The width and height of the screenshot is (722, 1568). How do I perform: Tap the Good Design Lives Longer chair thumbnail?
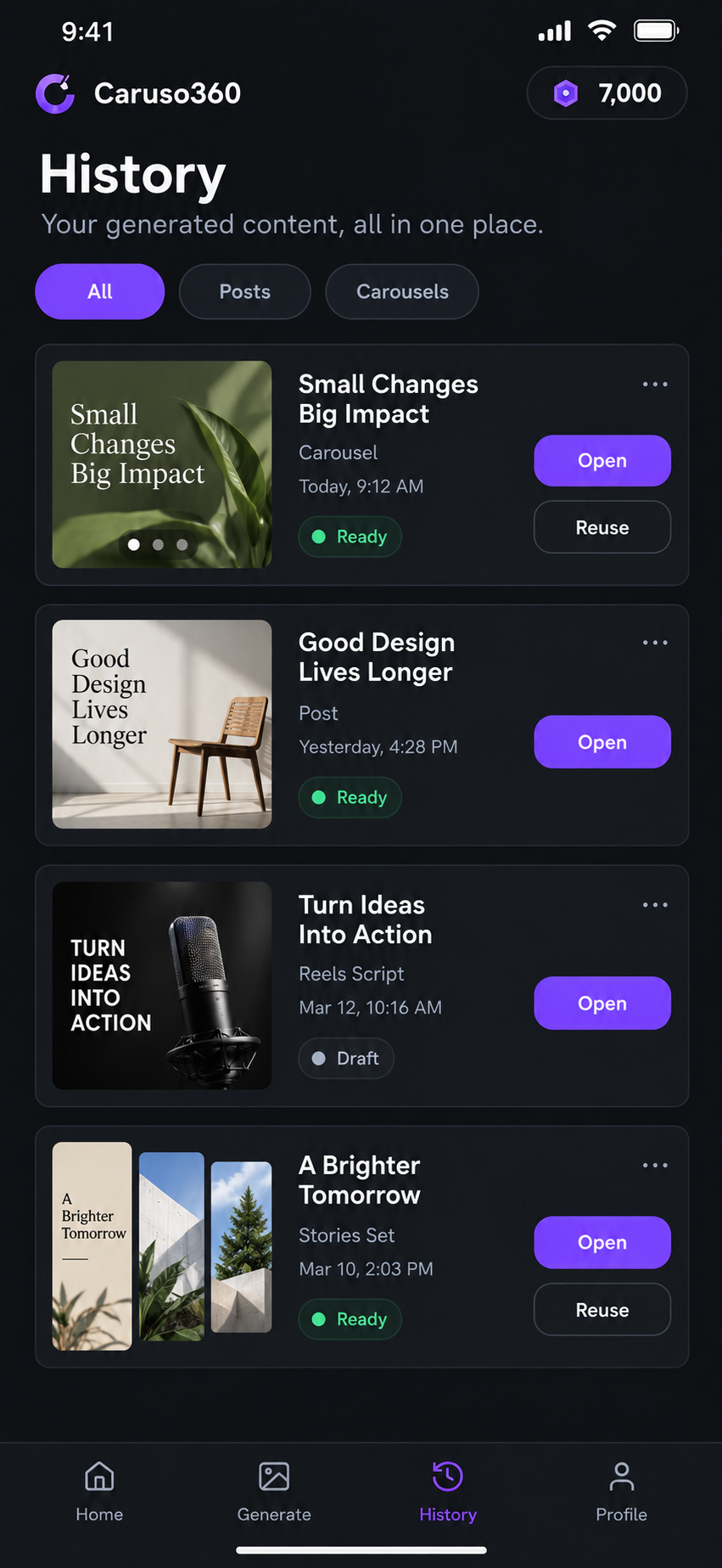(162, 724)
